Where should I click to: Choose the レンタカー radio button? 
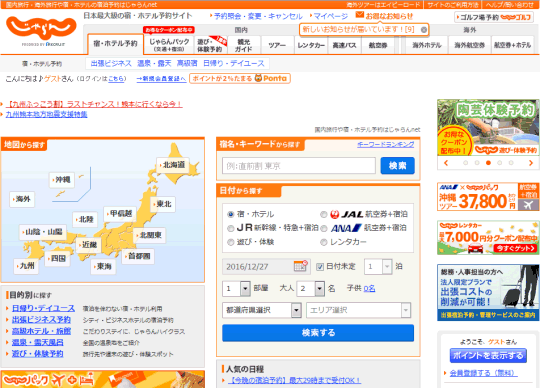click(x=323, y=242)
